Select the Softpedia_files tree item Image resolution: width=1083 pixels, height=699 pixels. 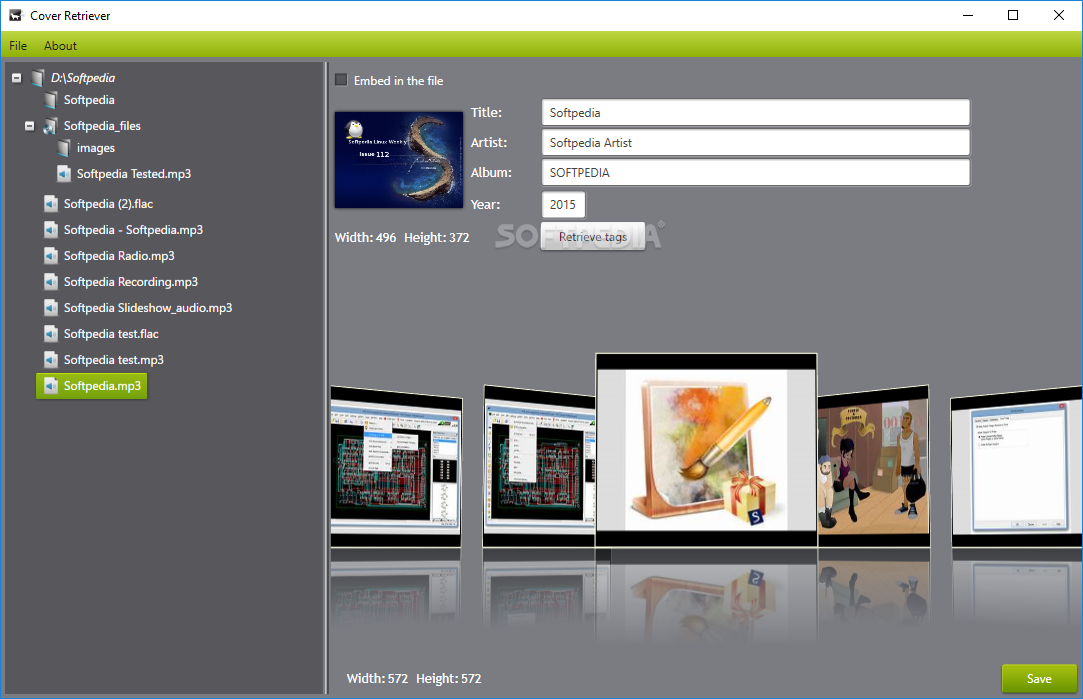[x=102, y=126]
